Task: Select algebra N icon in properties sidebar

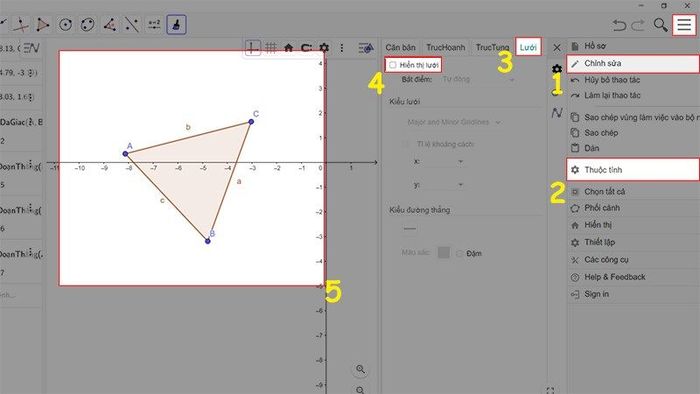Action: [557, 112]
